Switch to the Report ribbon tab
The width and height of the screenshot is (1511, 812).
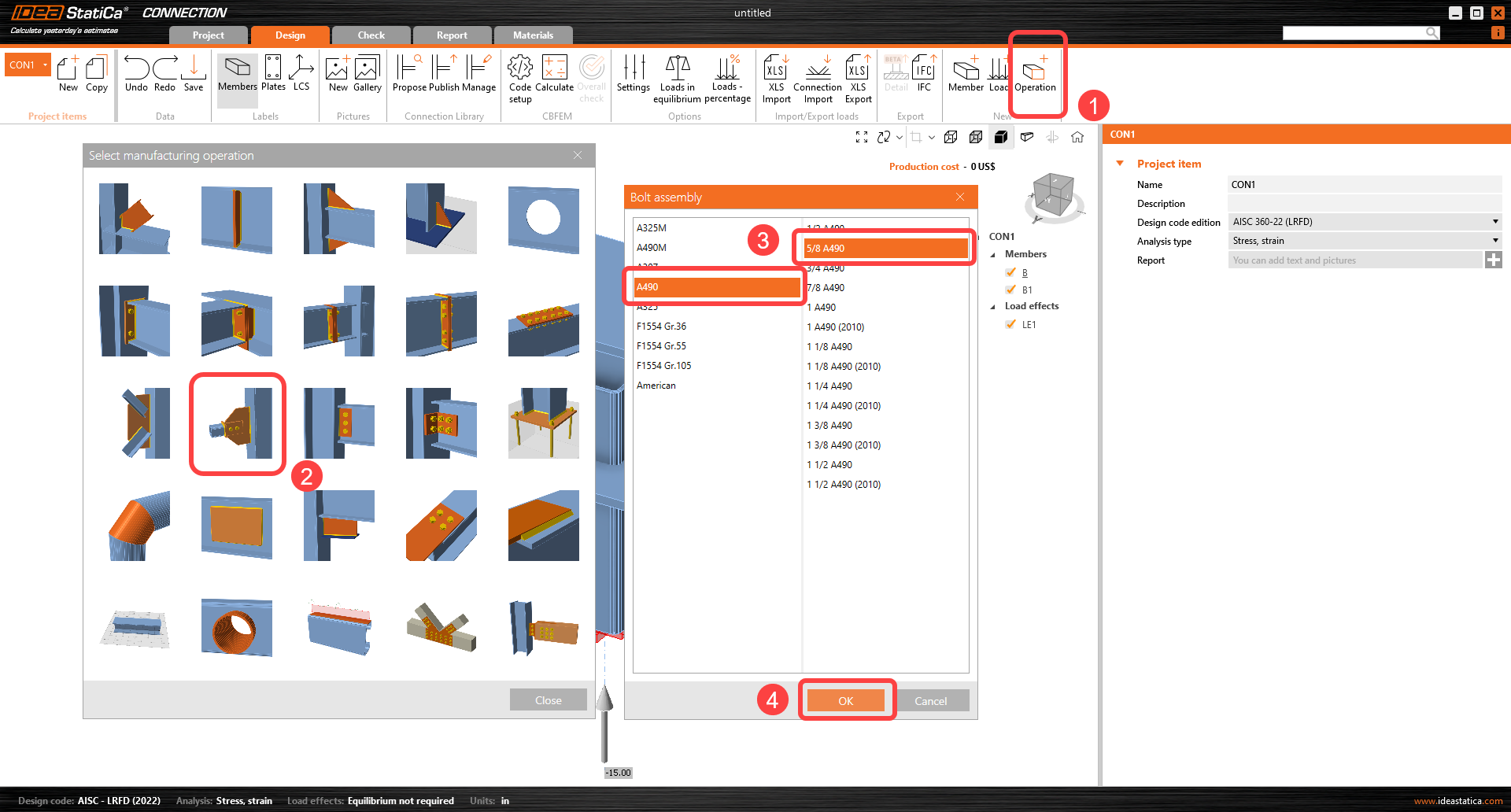coord(453,35)
